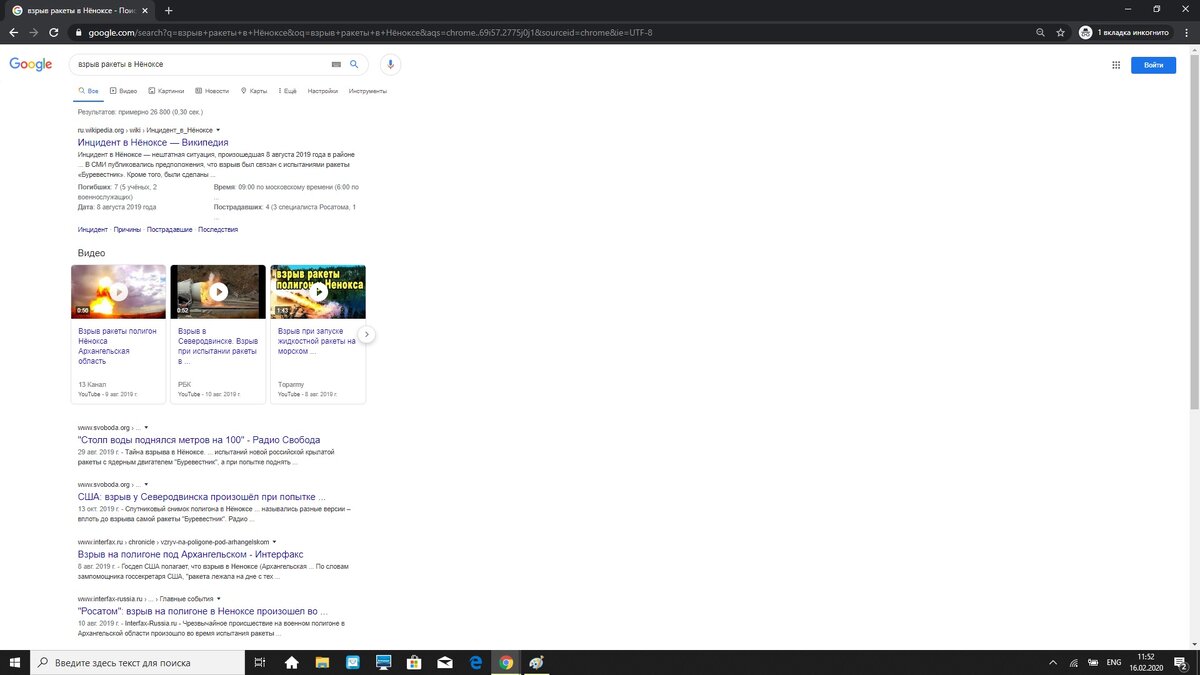
Task: Open the Chrome three-dot menu
Action: coord(1187,32)
